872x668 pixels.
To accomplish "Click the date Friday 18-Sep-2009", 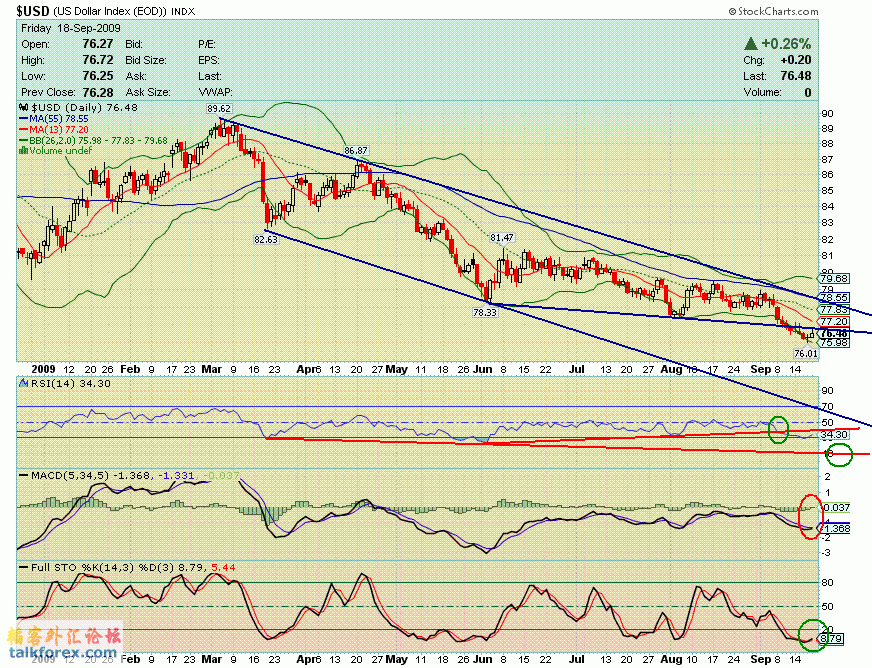I will 71,28.
